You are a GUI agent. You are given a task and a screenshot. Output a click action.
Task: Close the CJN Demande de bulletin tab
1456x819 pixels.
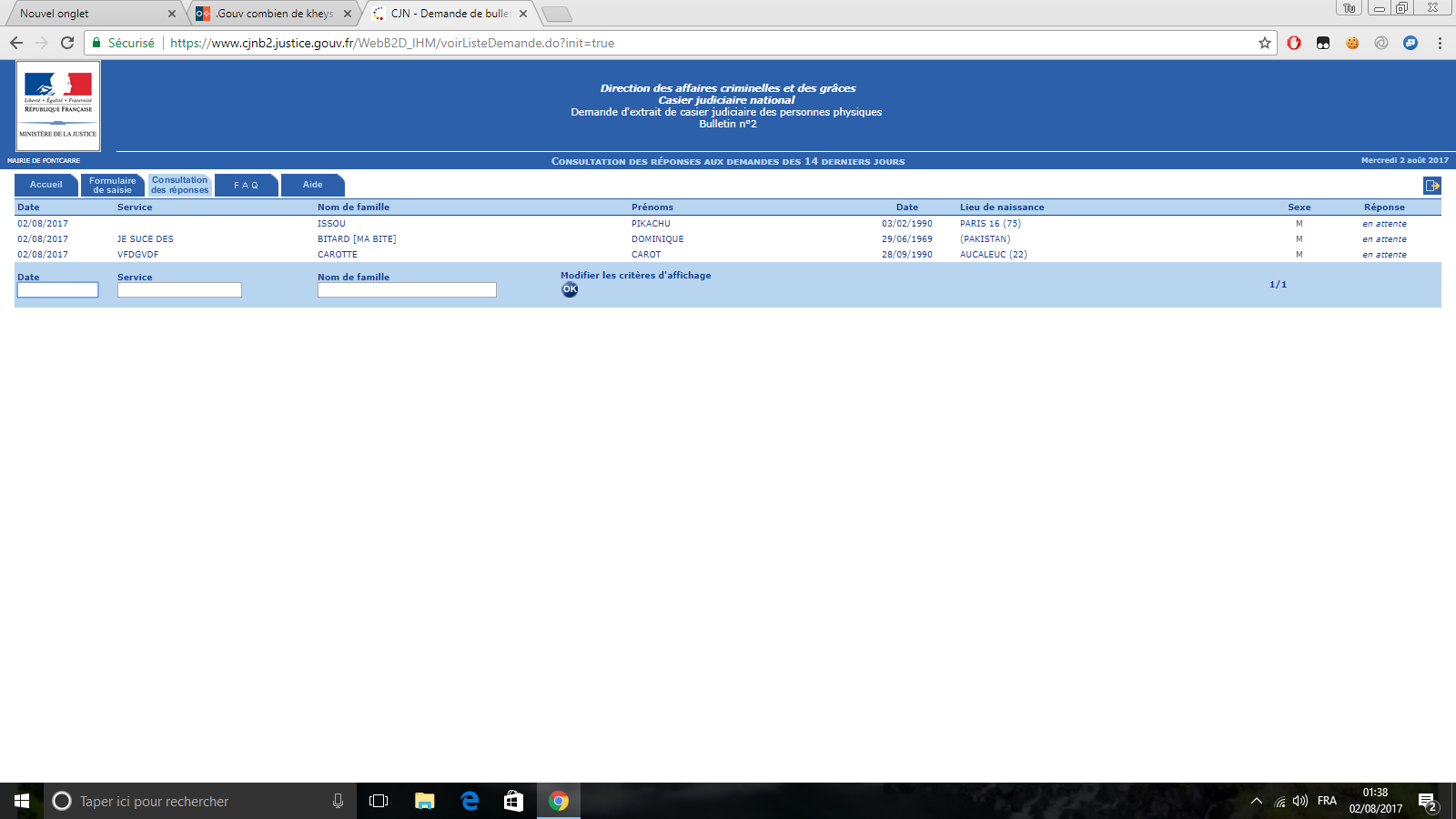tap(523, 14)
